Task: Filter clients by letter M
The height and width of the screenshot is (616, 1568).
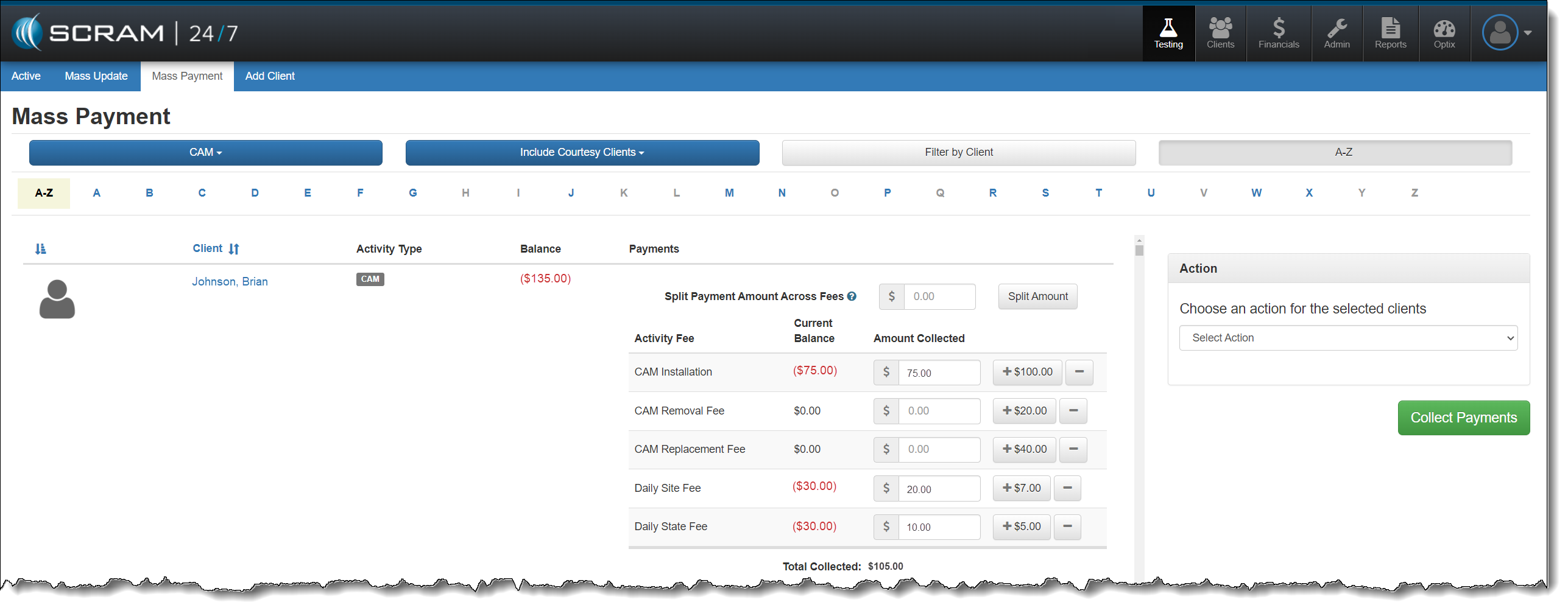Action: [729, 193]
